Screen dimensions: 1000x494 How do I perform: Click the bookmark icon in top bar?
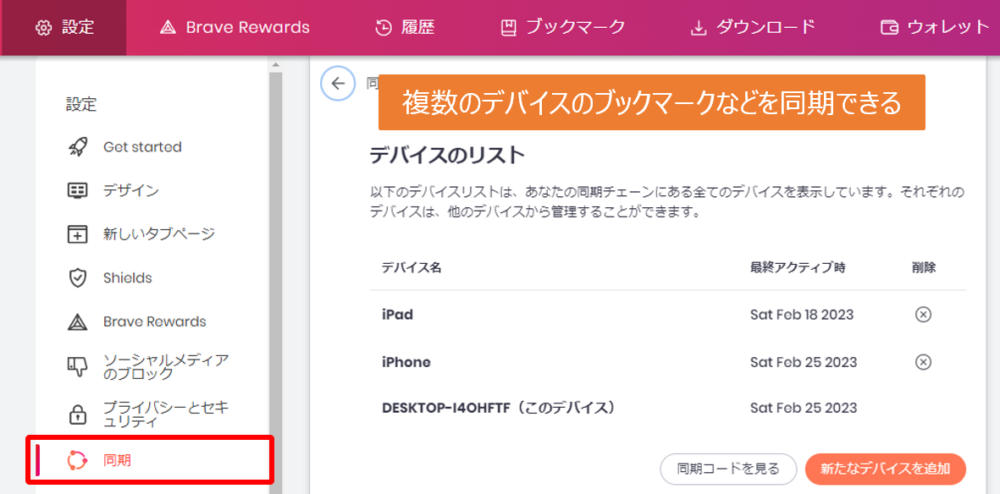(508, 28)
